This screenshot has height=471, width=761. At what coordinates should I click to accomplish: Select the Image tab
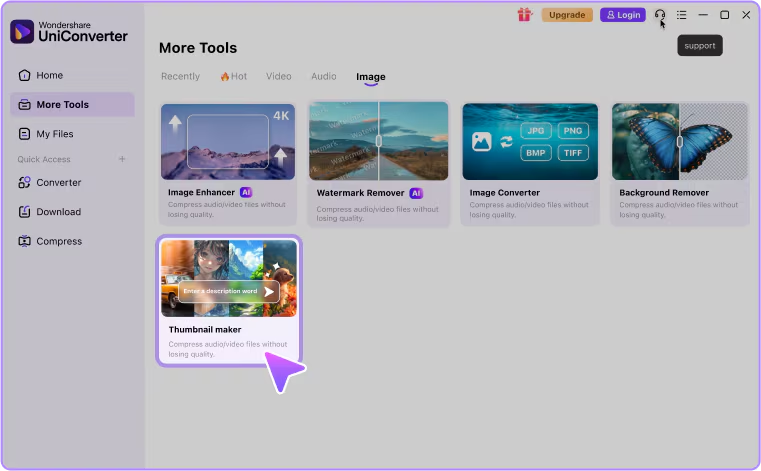point(371,77)
